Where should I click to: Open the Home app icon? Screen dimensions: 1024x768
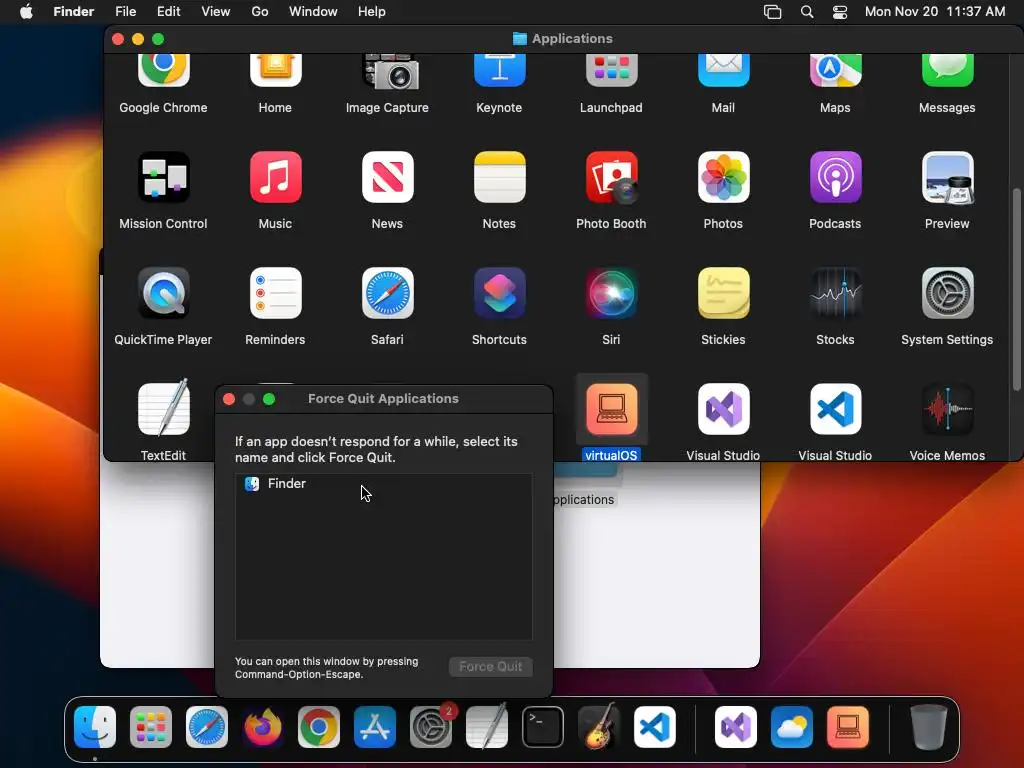point(276,71)
